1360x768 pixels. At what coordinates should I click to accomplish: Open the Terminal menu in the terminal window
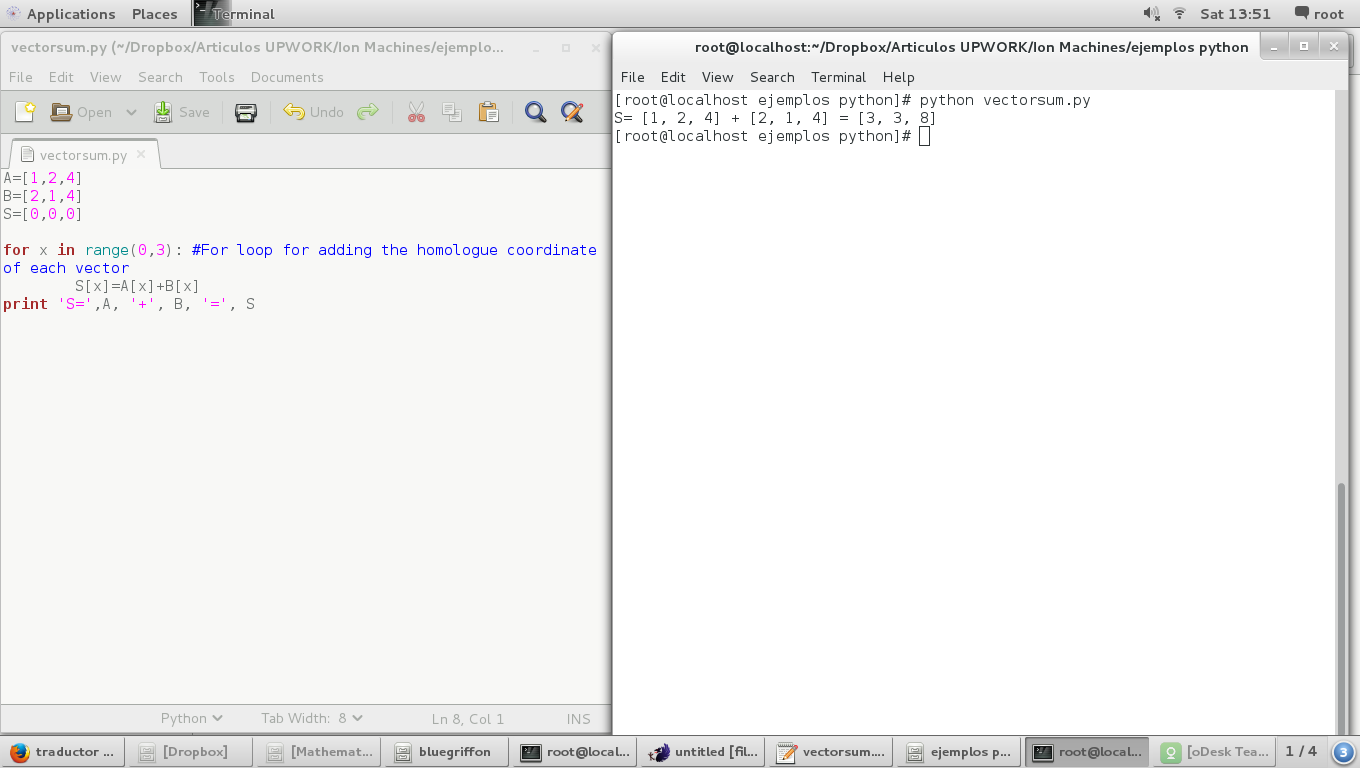pyautogui.click(x=839, y=77)
